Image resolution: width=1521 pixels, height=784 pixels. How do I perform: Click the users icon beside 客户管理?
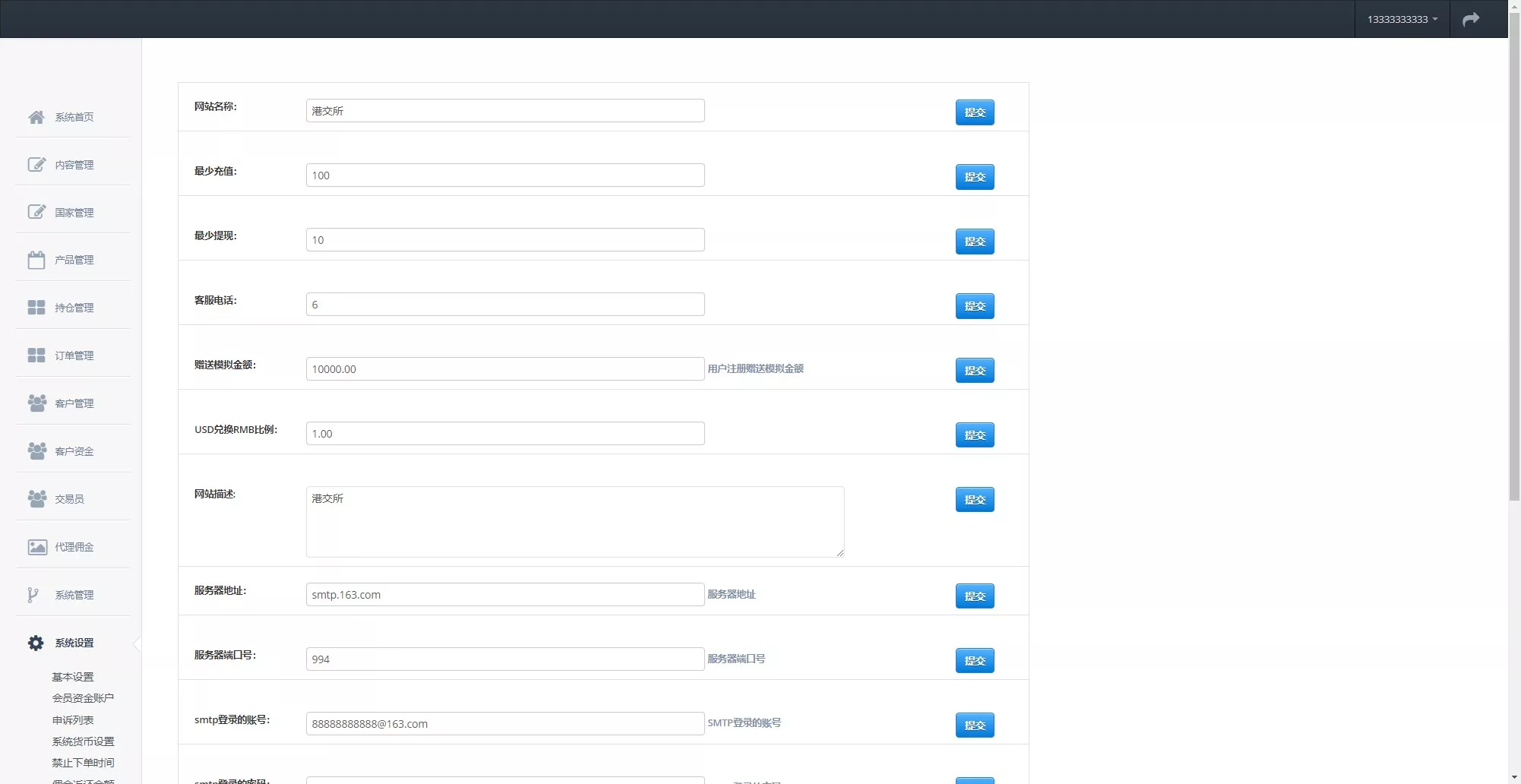point(36,403)
